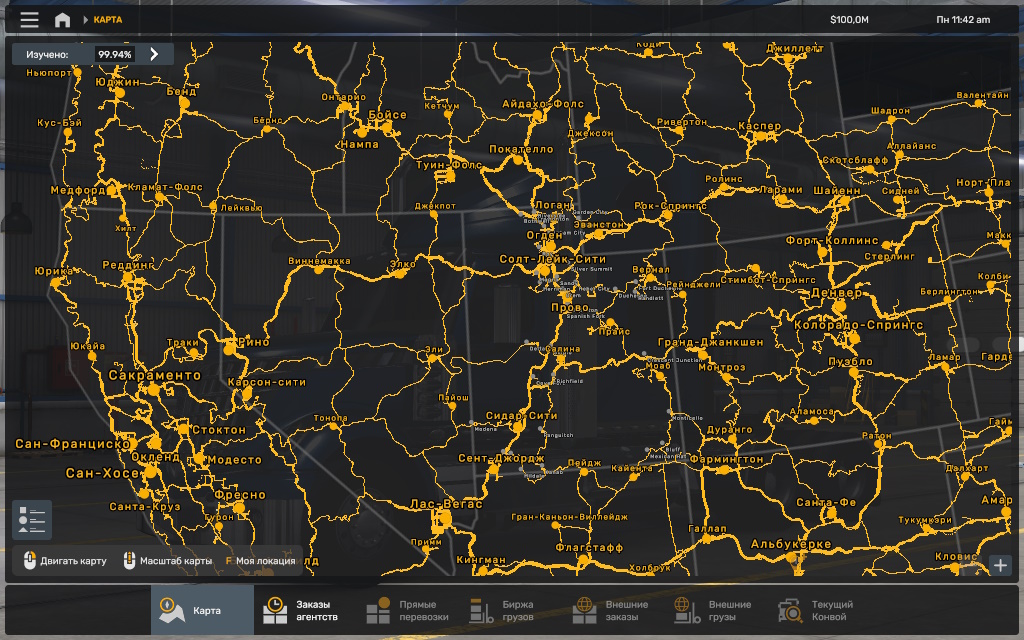Select the Salt Lake City map label
The height and width of the screenshot is (640, 1024).
pyautogui.click(x=552, y=260)
